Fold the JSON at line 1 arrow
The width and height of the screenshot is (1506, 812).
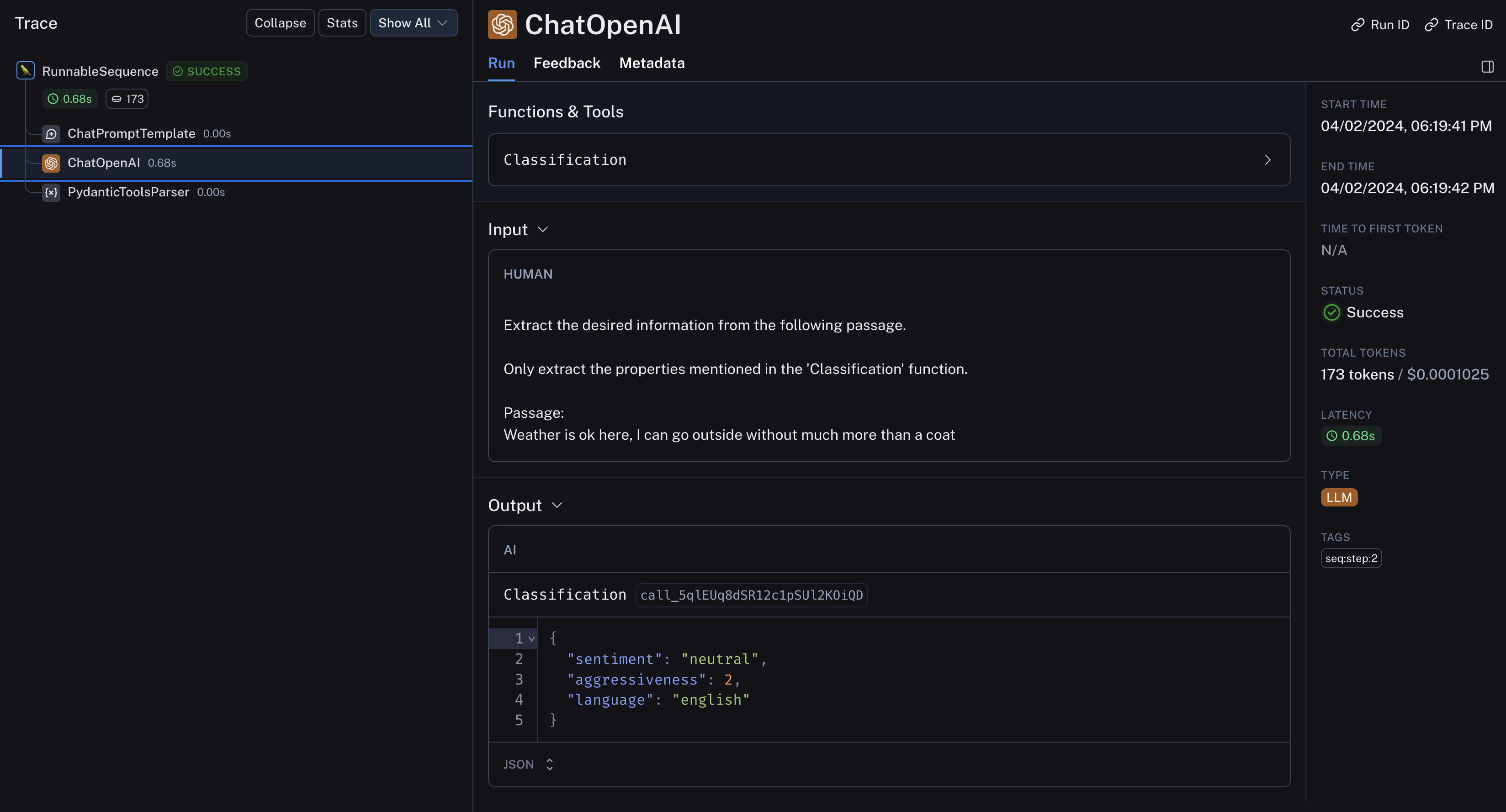click(x=531, y=638)
